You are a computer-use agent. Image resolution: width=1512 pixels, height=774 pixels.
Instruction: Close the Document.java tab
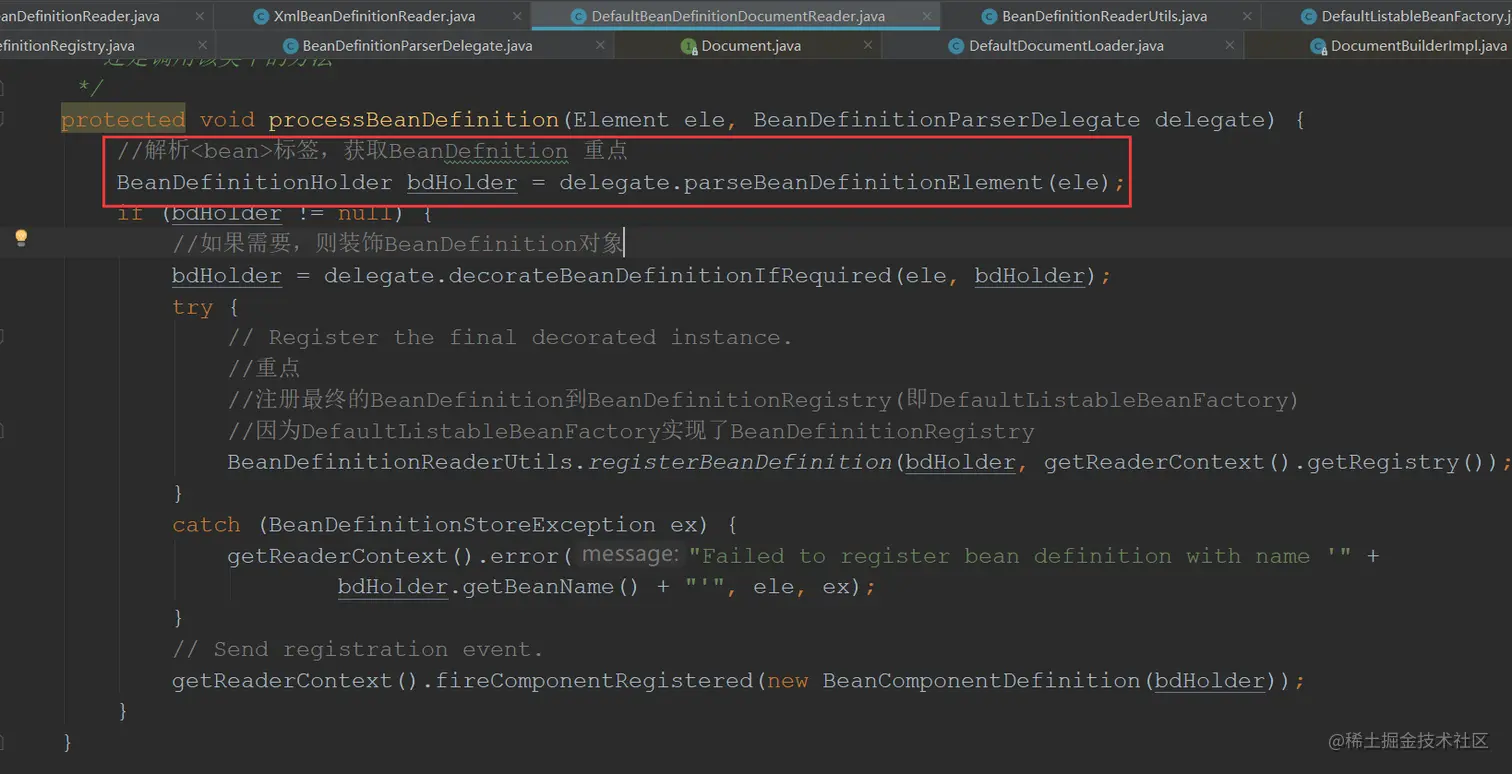point(868,46)
